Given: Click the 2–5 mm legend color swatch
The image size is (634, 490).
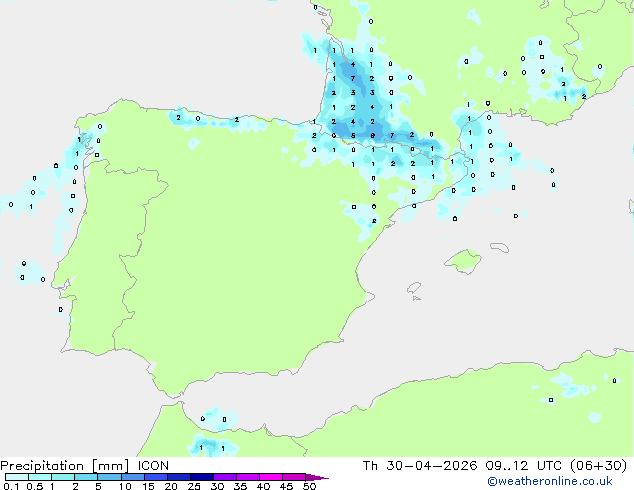Looking at the screenshot, I should tap(86, 477).
